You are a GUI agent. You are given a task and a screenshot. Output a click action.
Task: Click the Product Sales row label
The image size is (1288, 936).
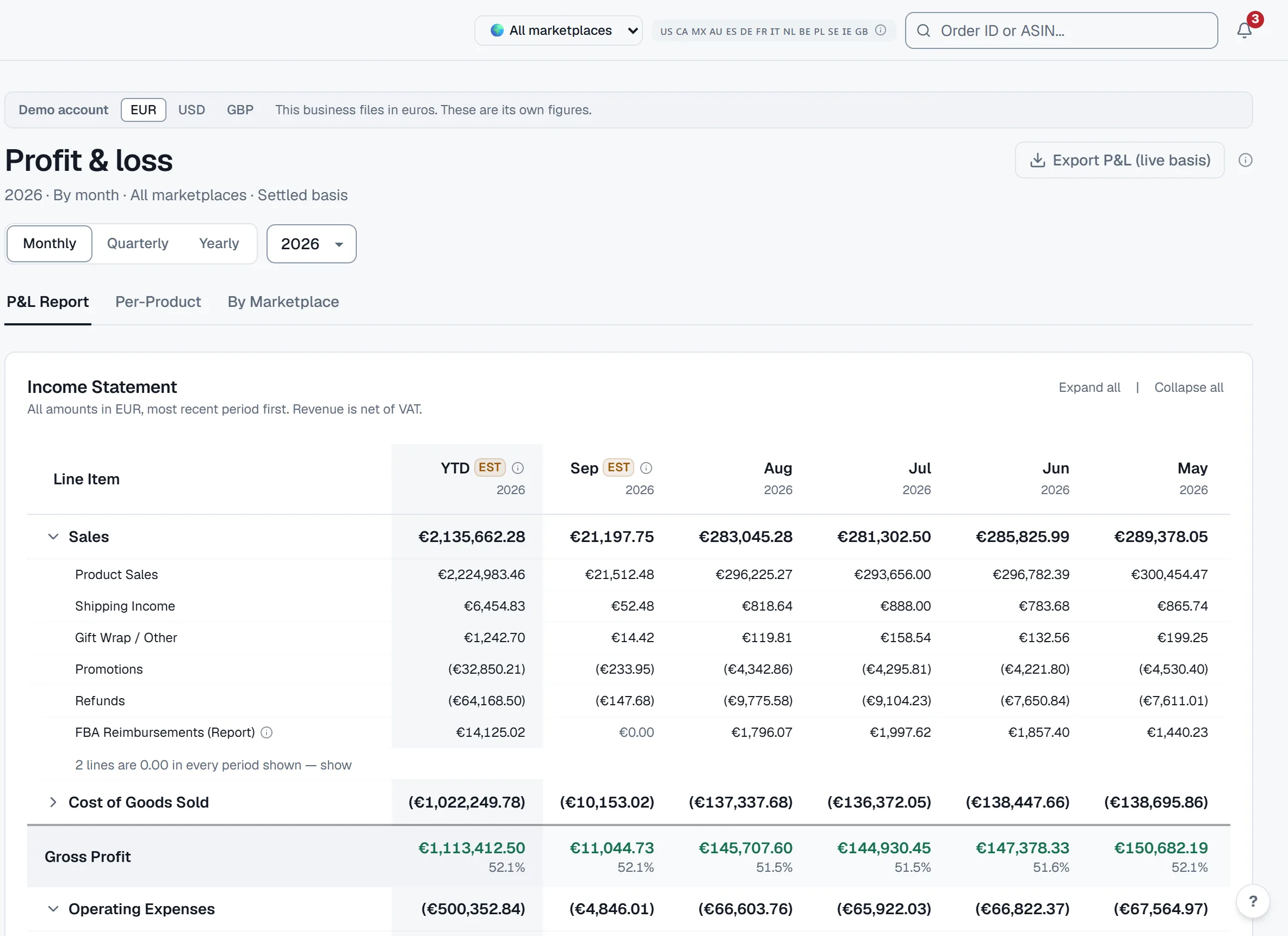116,575
